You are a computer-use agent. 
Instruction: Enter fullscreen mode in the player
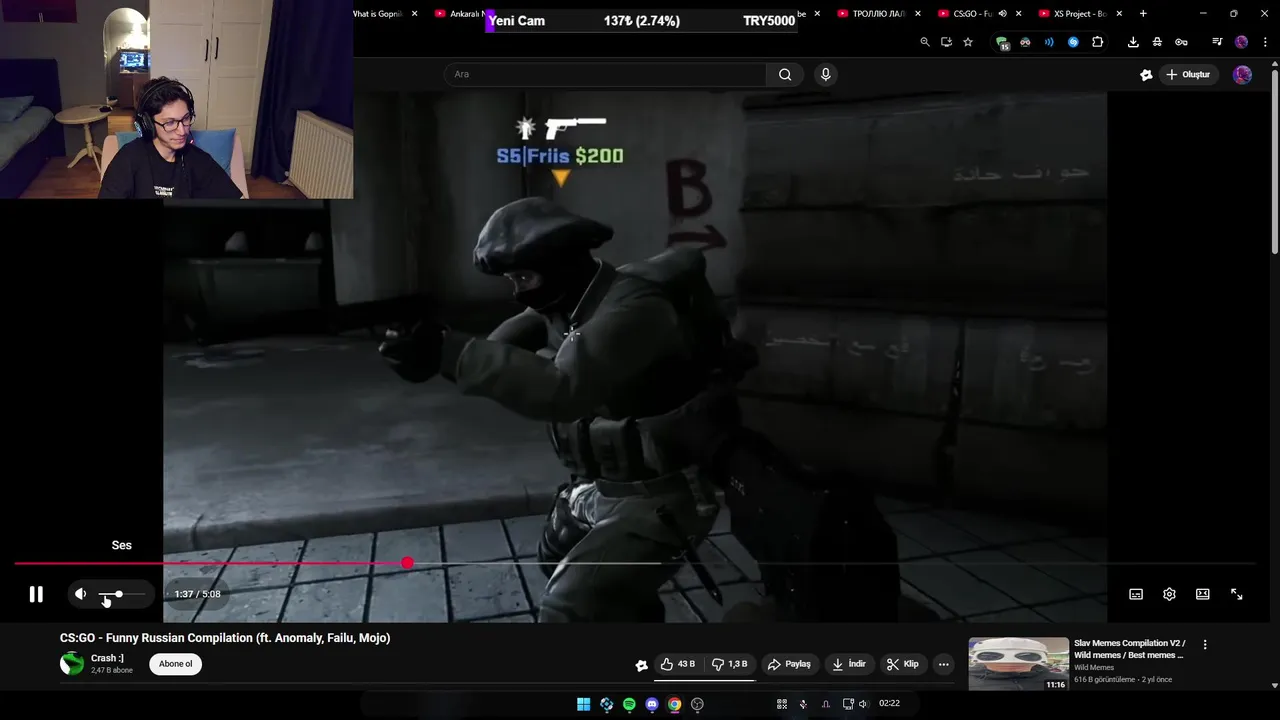[x=1237, y=594]
